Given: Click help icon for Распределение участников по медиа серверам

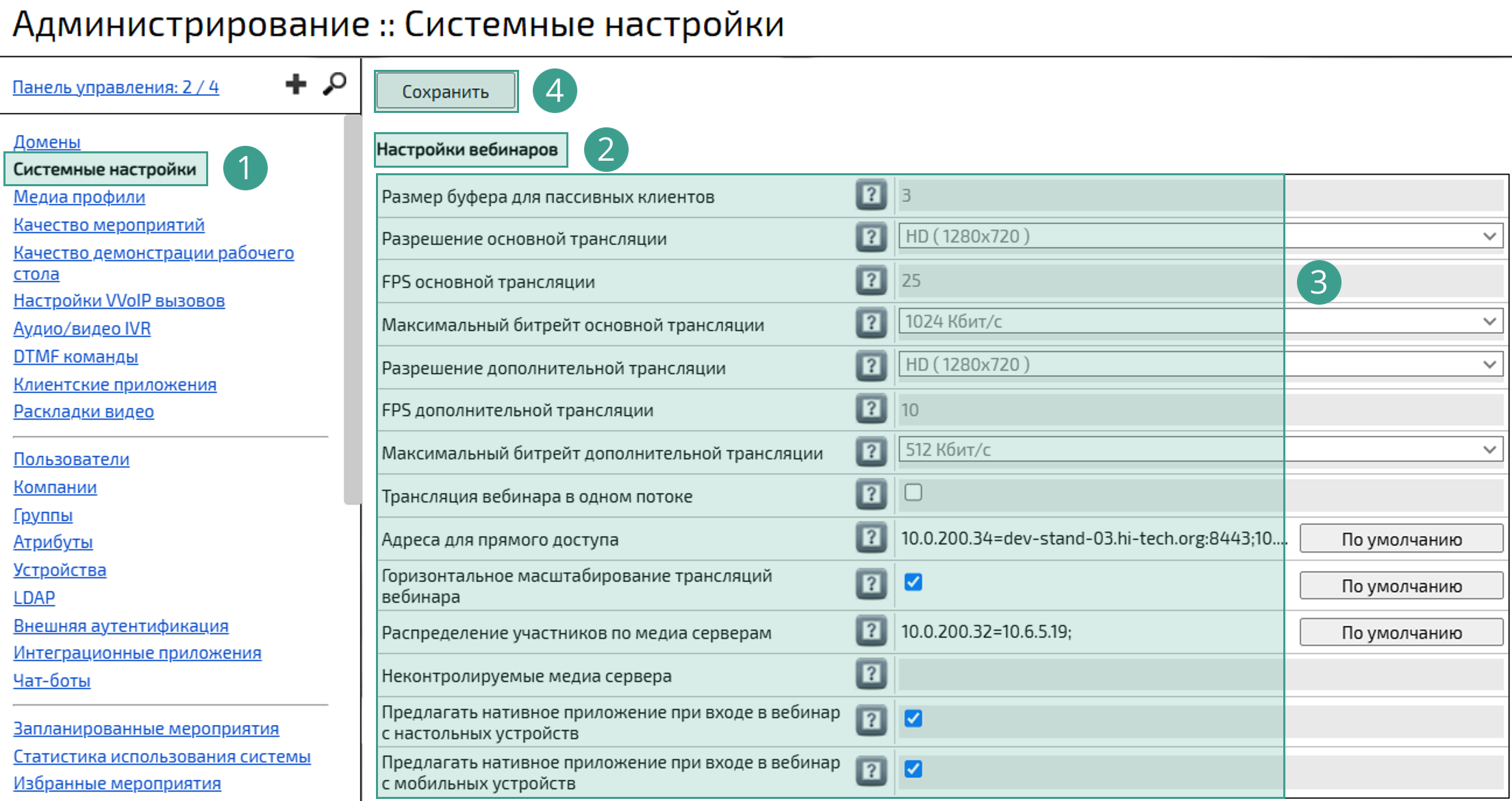Looking at the screenshot, I should (870, 631).
